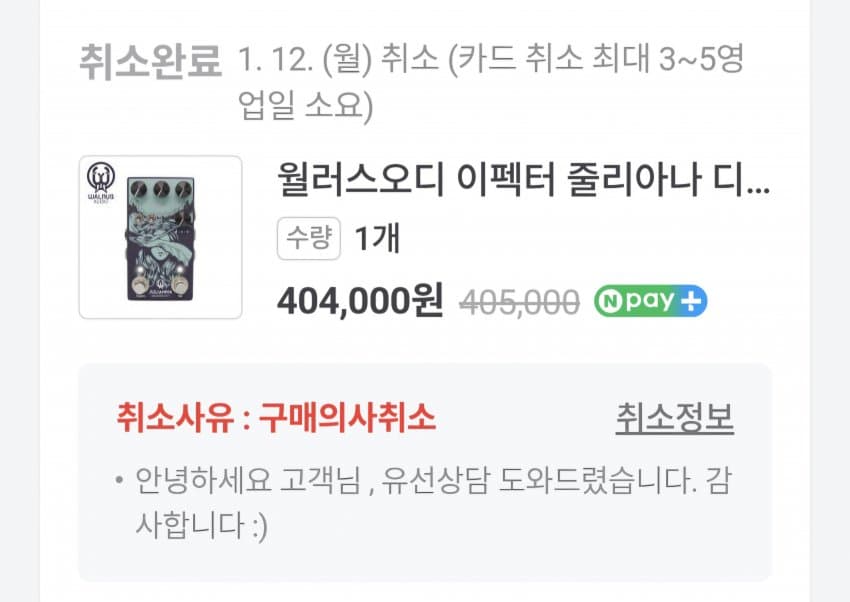Click the green N circle in Npay badge
This screenshot has width=850, height=602.
pos(611,301)
